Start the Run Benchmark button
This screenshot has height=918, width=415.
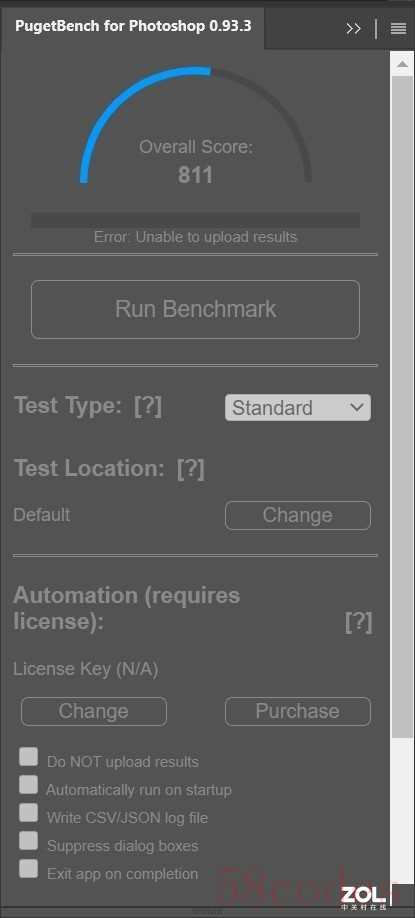coord(195,309)
